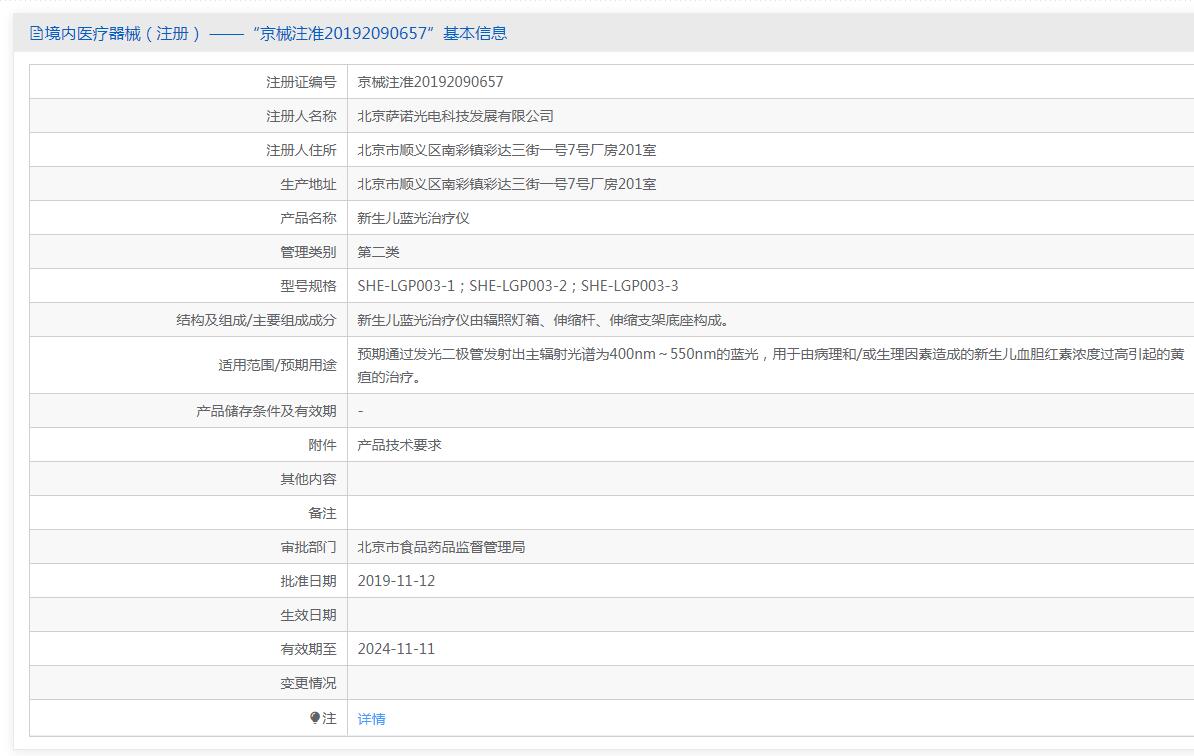
Task: Select product name 新生儿蓝光治疗仪
Action: [x=413, y=218]
